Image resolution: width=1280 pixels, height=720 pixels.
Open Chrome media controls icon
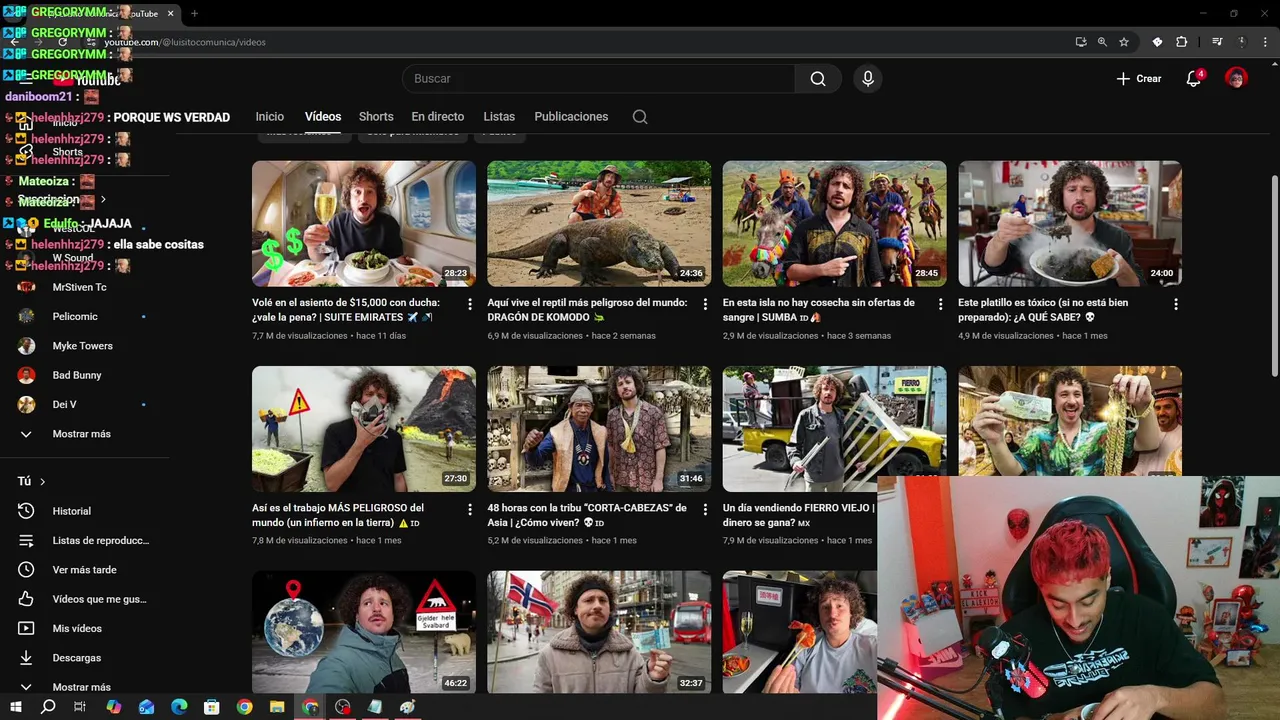tap(1217, 42)
